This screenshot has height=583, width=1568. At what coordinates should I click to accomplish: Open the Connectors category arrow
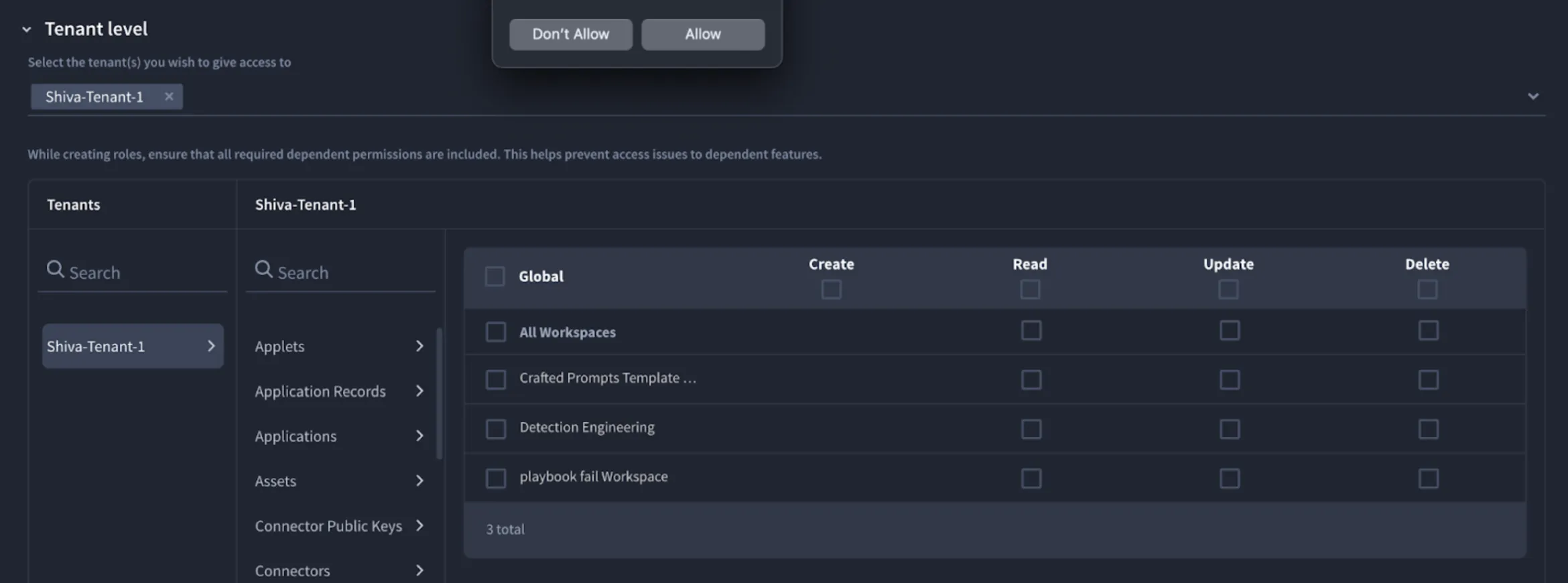(419, 570)
